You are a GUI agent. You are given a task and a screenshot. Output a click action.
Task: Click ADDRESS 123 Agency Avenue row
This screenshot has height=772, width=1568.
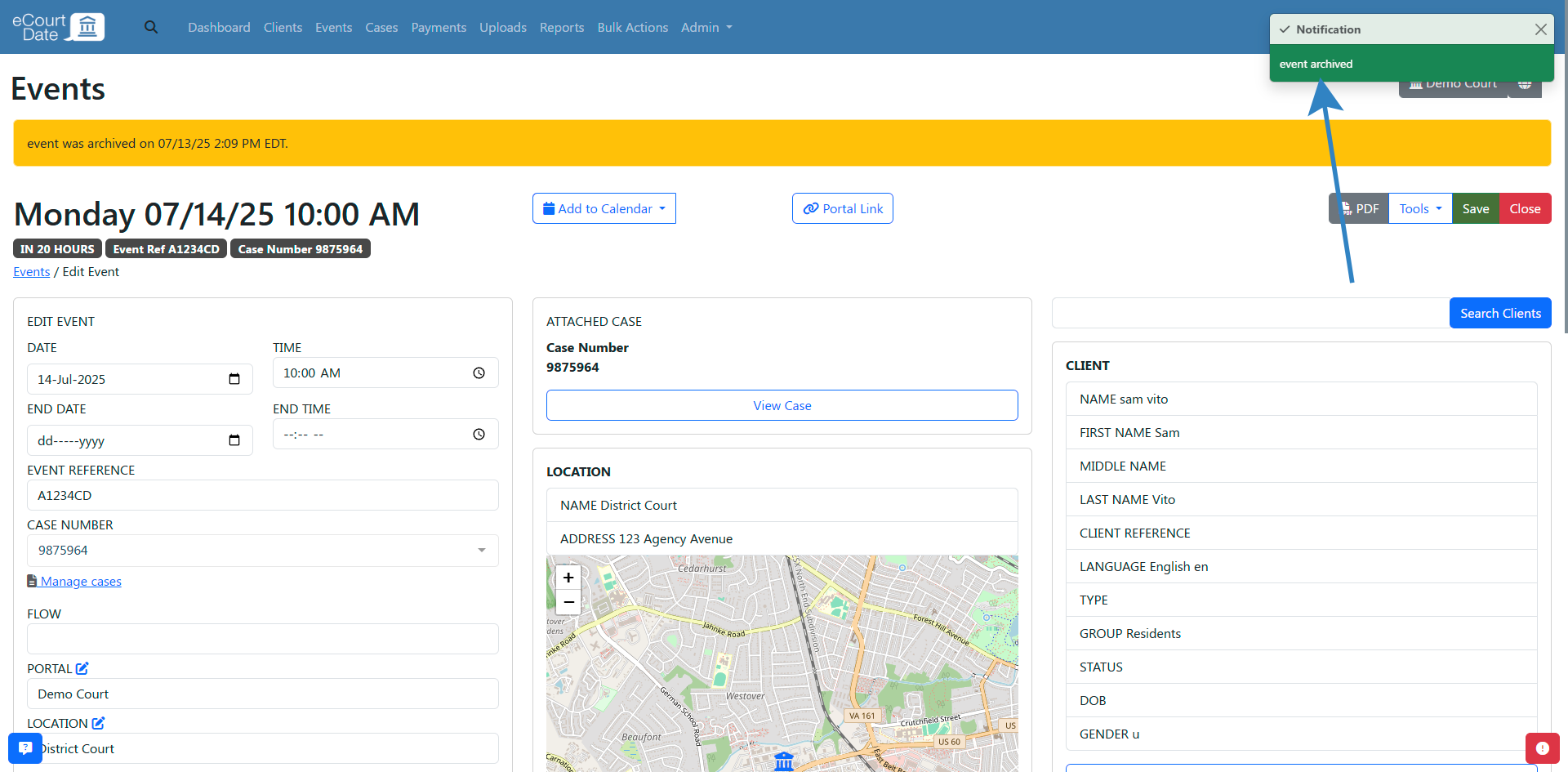click(782, 538)
